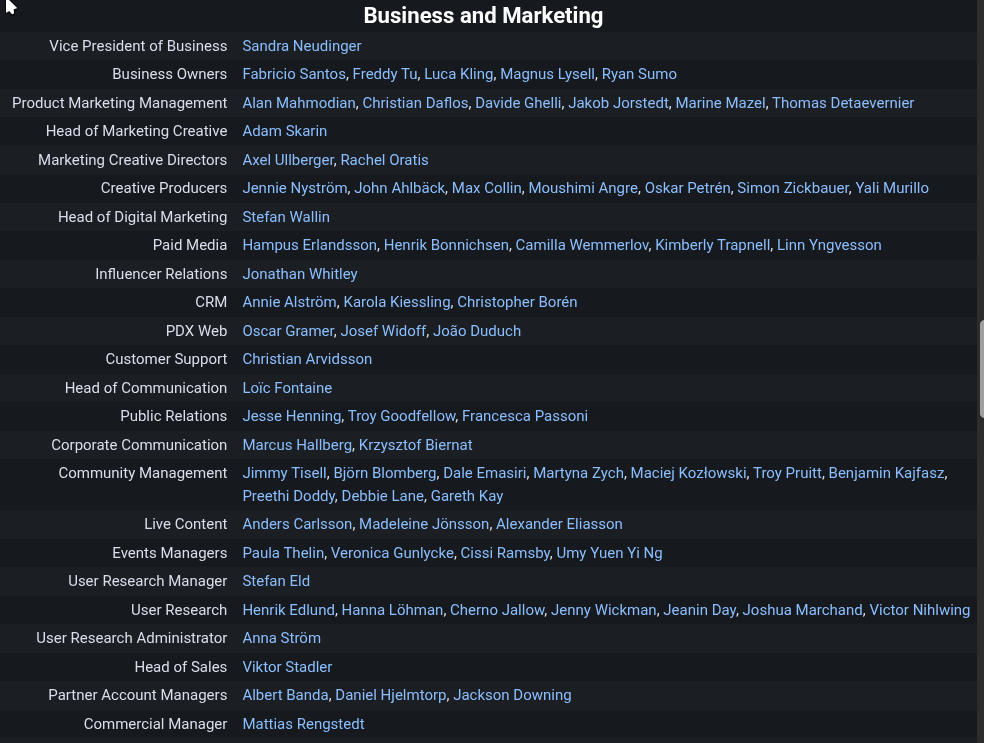This screenshot has height=743, width=984.
Task: Select Christopher Borén link
Action: tap(517, 302)
